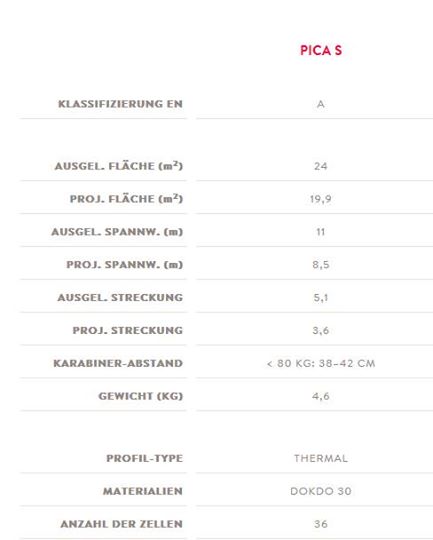The height and width of the screenshot is (540, 433).
Task: Select the AUSGEL. STRECKUNG label
Action: (x=120, y=297)
